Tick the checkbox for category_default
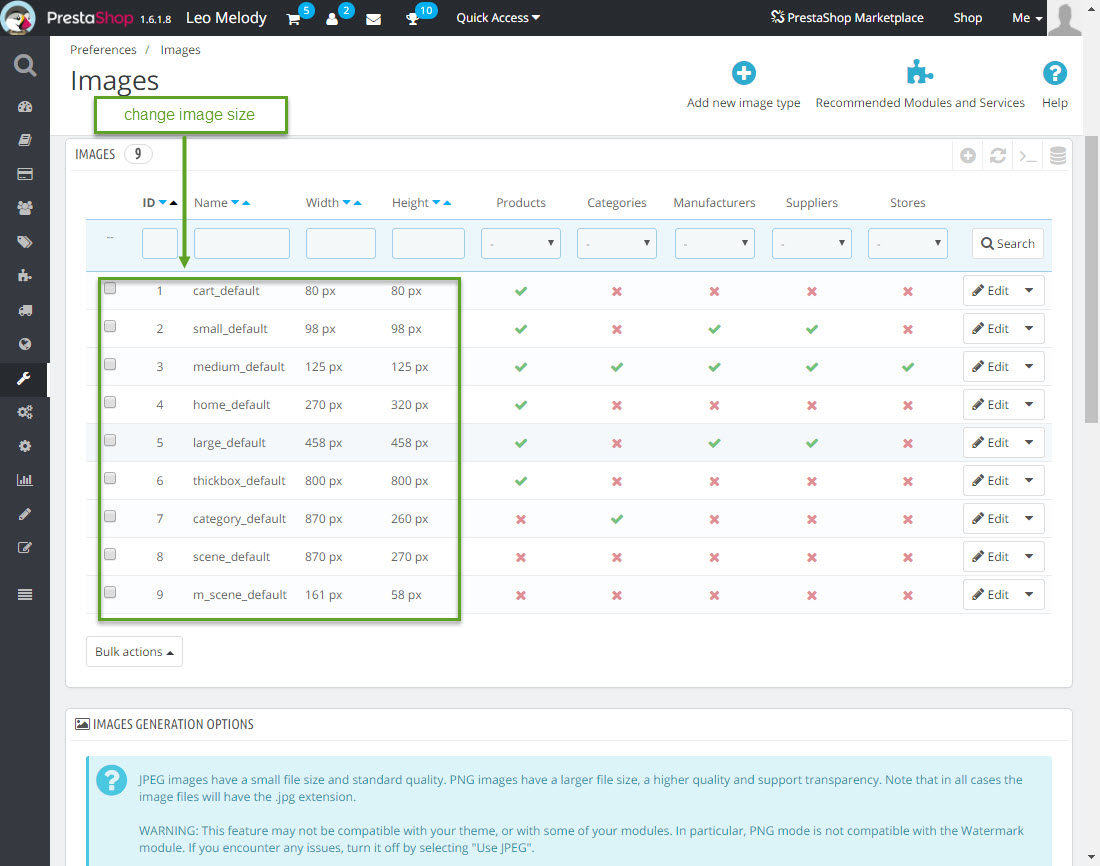 [110, 517]
